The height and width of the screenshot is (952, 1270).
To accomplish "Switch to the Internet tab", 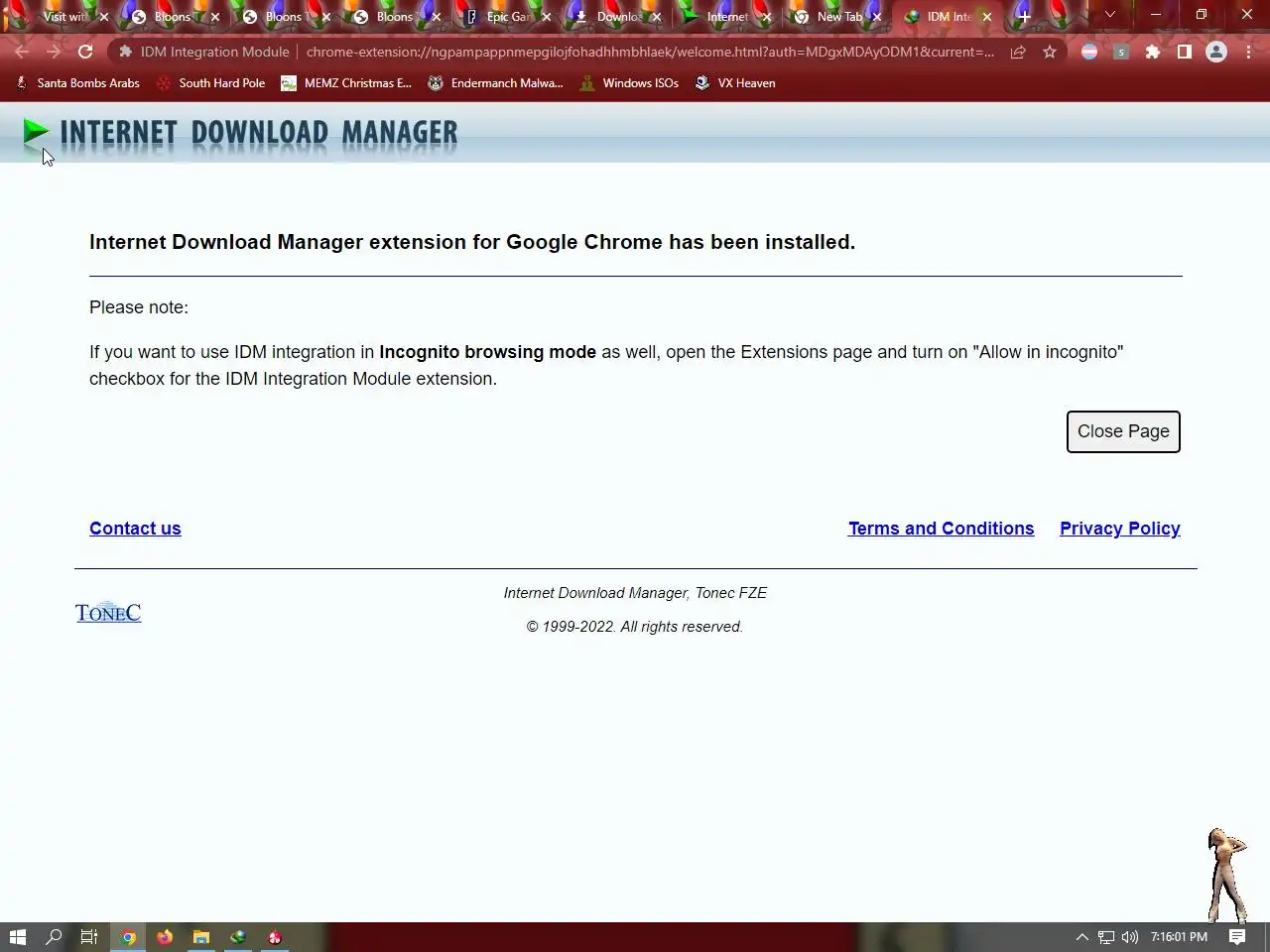I will 727,17.
